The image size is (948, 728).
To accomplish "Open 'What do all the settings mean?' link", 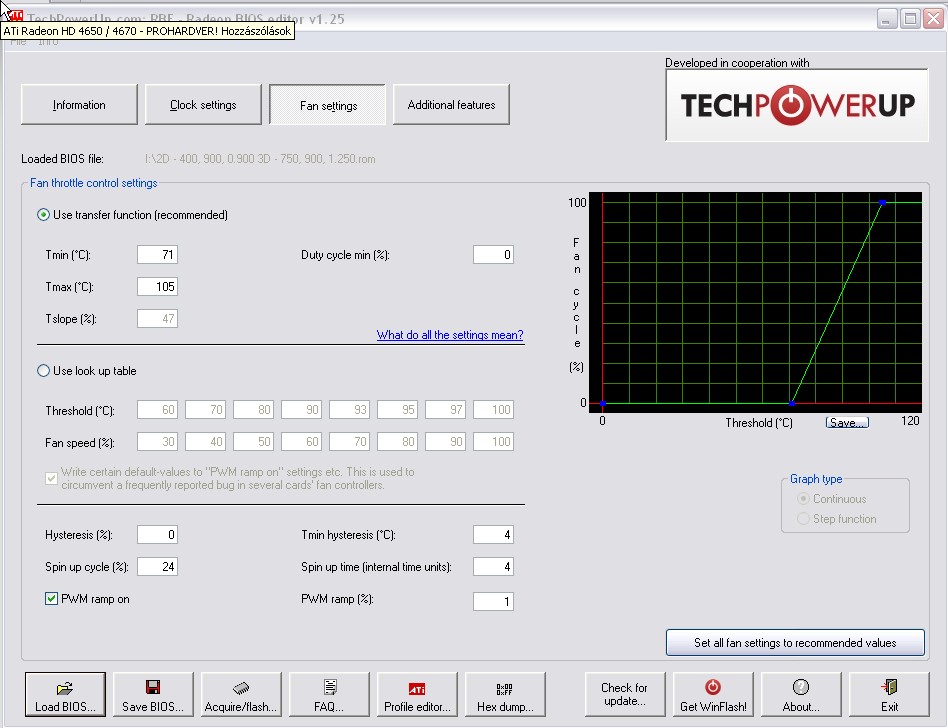I will coord(450,335).
